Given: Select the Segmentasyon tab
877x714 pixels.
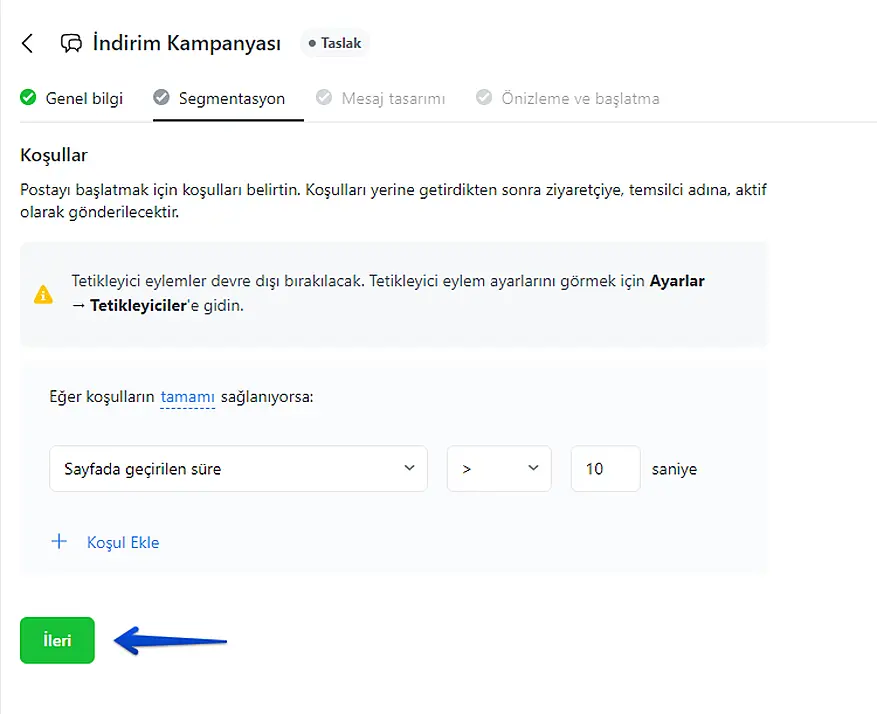Looking at the screenshot, I should [231, 99].
